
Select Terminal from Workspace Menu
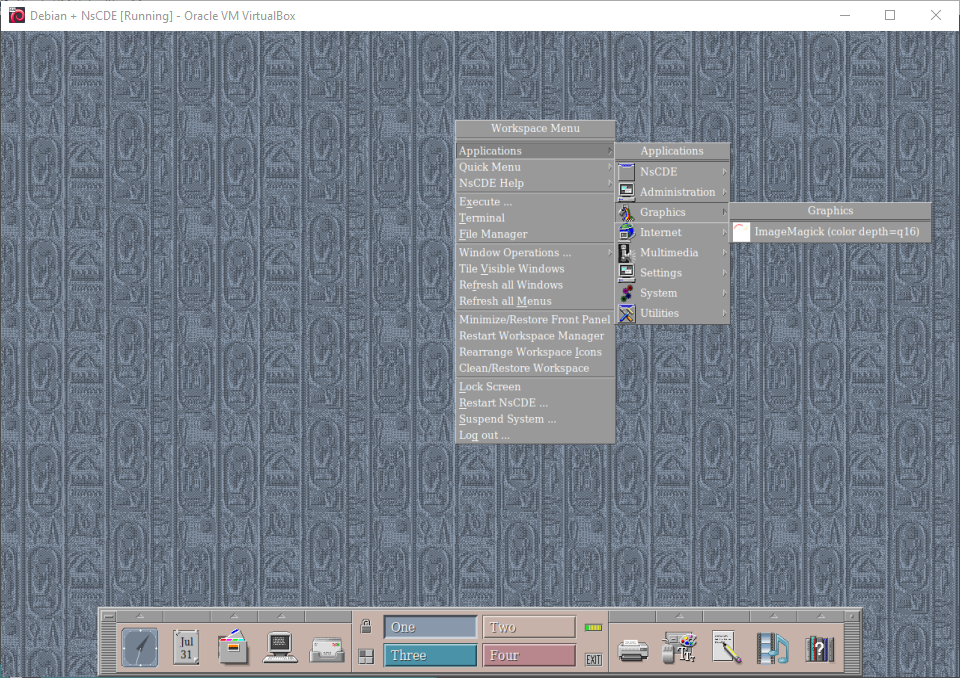[x=482, y=218]
